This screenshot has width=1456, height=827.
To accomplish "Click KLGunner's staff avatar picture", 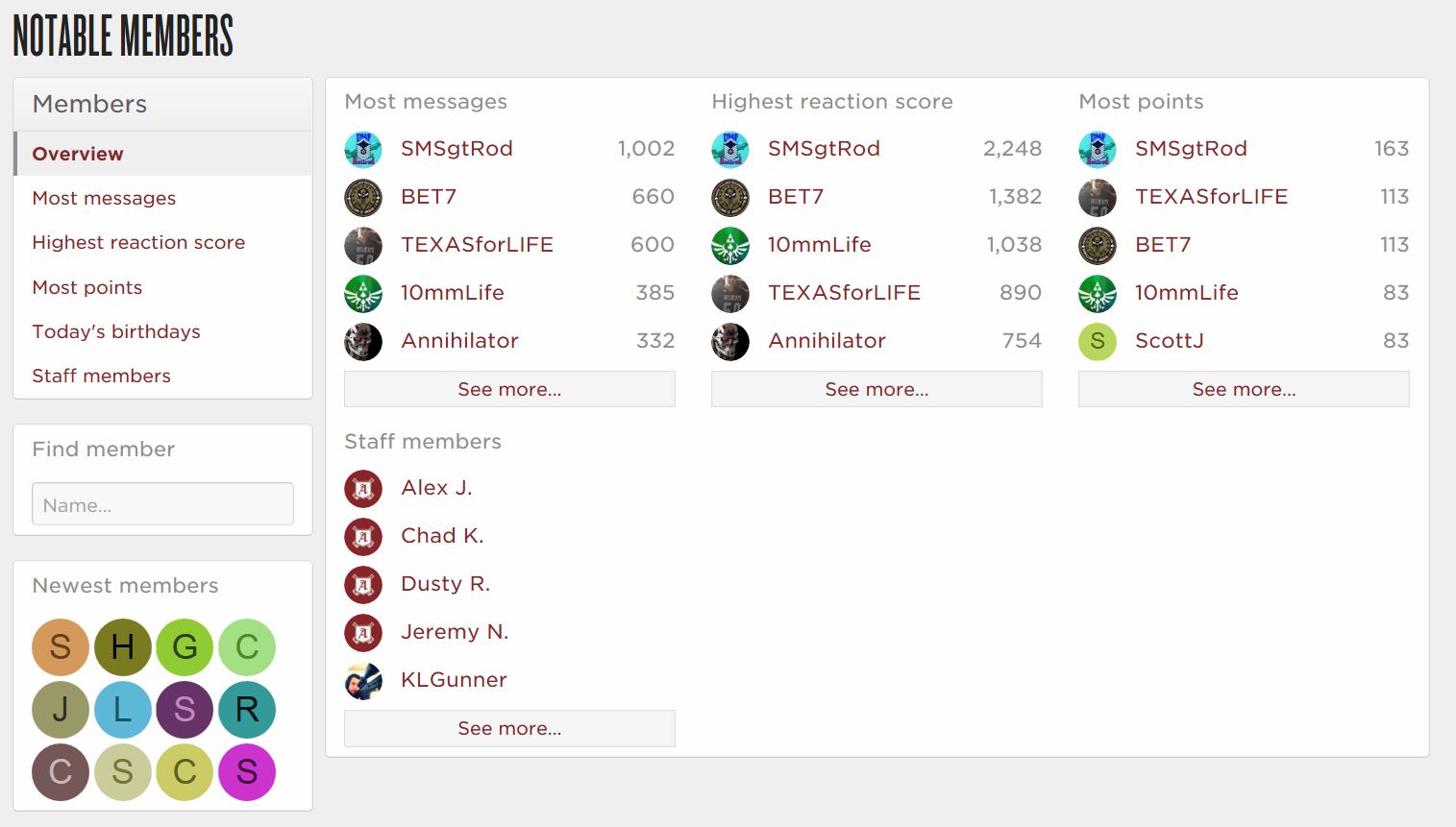I will pos(363,680).
